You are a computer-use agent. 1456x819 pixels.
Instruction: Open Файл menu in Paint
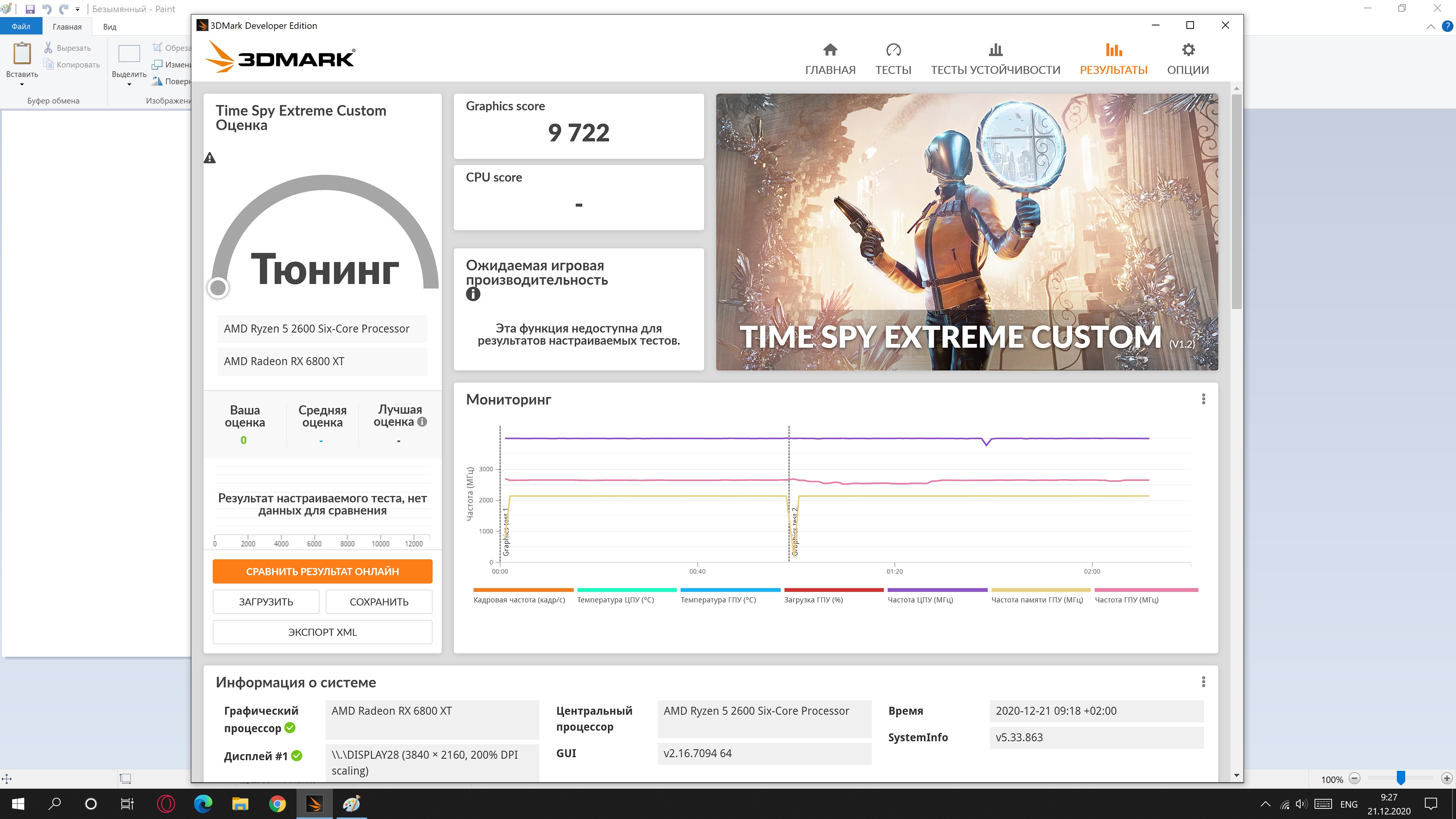click(21, 27)
